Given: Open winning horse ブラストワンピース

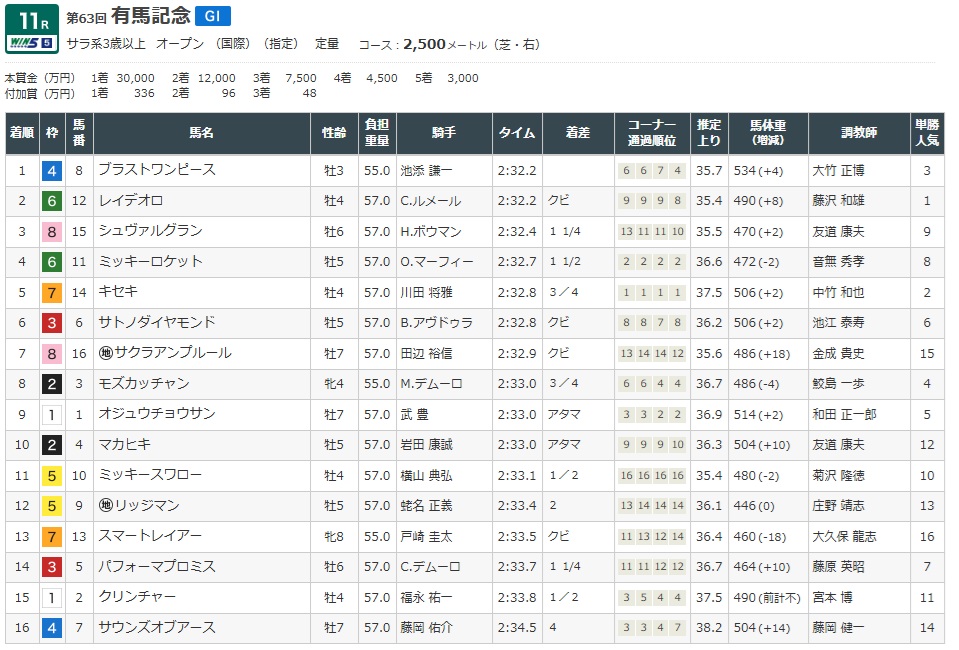Looking at the screenshot, I should pyautogui.click(x=156, y=170).
